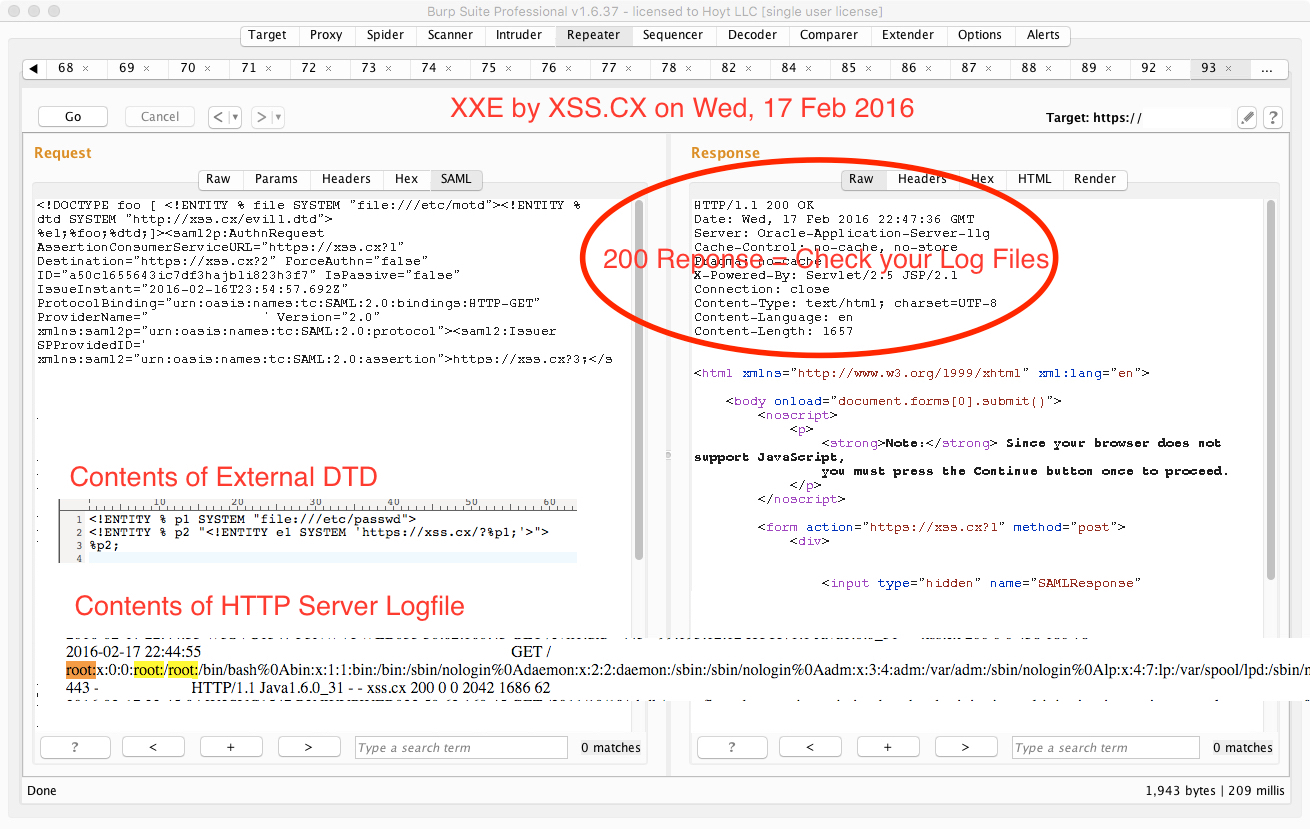Click 'Done' in status bar
This screenshot has height=829, width=1310.
(42, 790)
